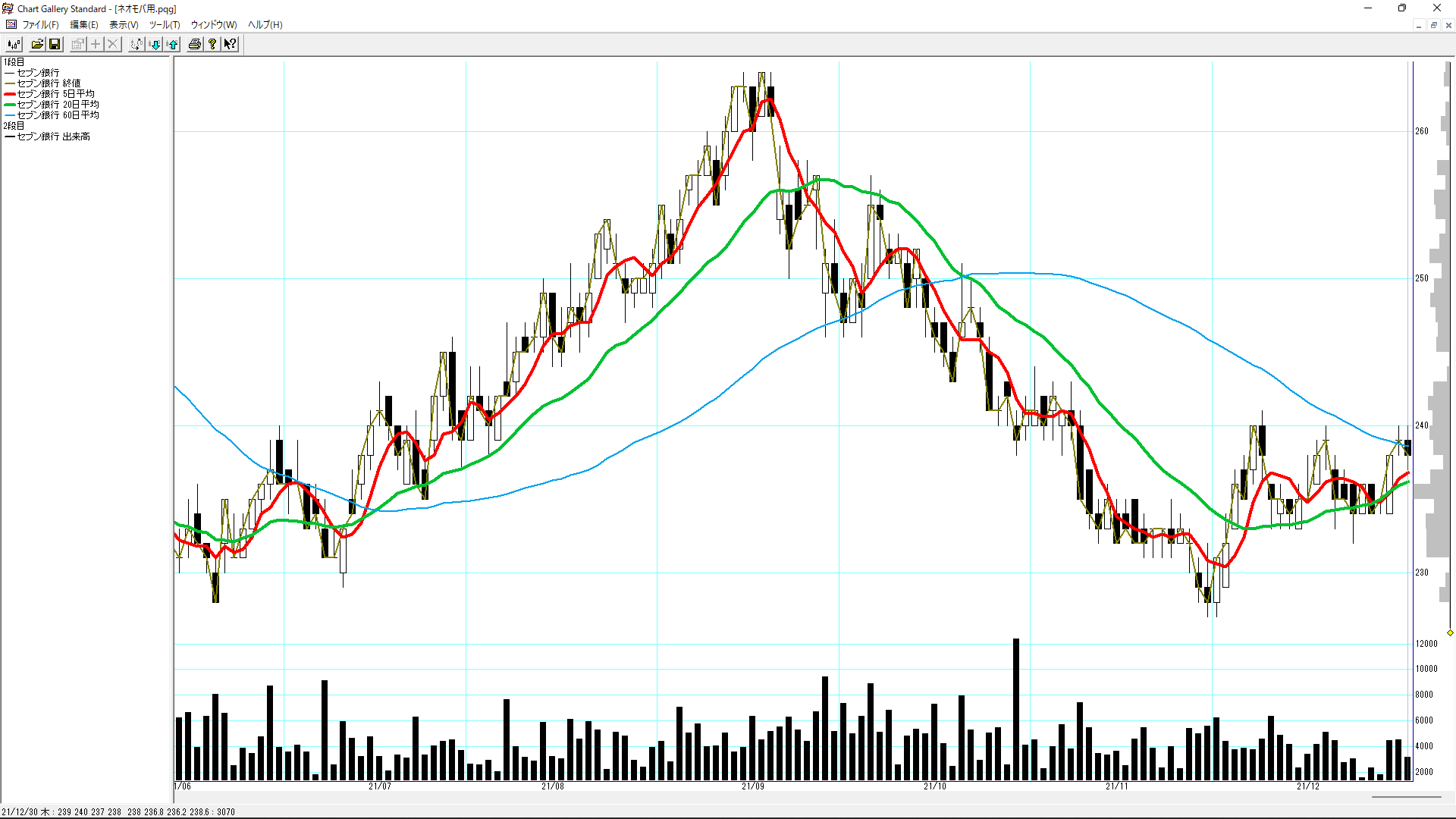Click the yellow question mark help icon
This screenshot has height=819, width=1456.
(x=212, y=44)
